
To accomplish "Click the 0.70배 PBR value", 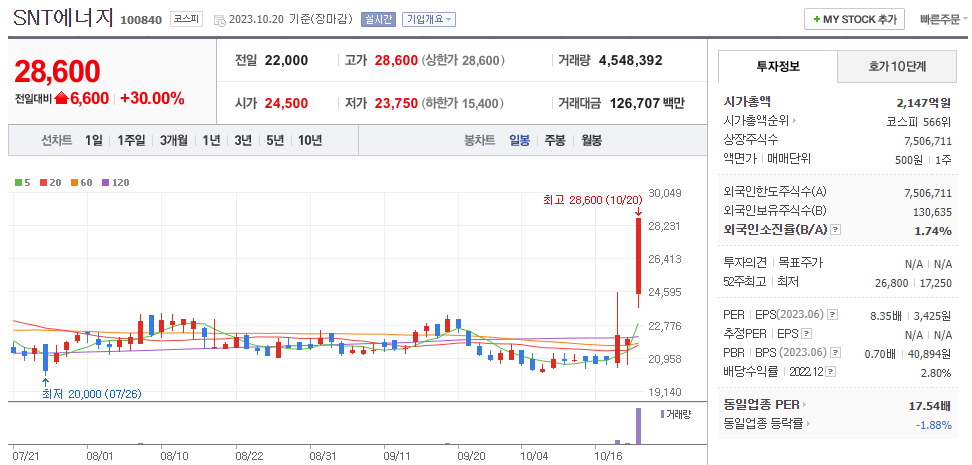I will click(880, 353).
